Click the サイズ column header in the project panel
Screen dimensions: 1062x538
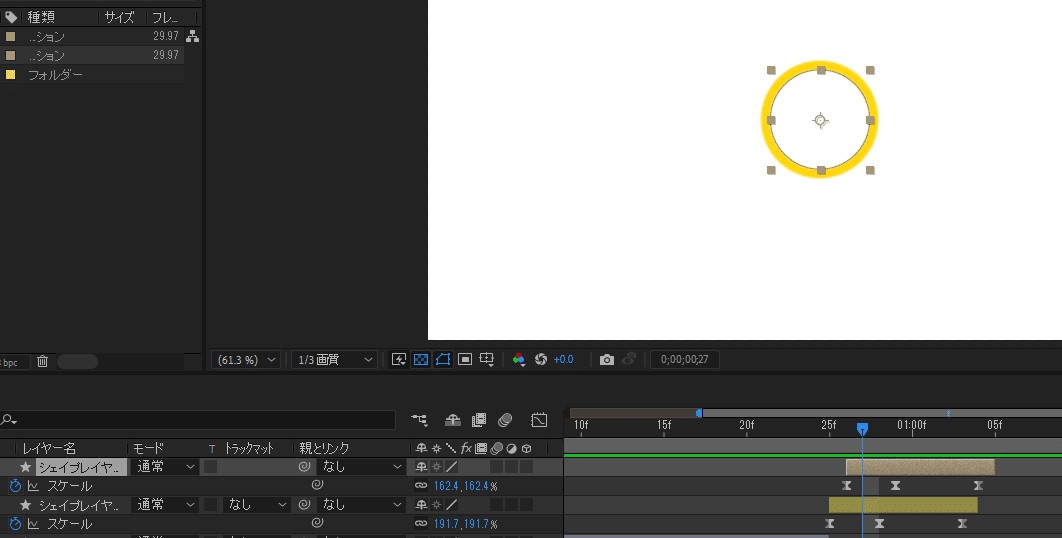[119, 18]
